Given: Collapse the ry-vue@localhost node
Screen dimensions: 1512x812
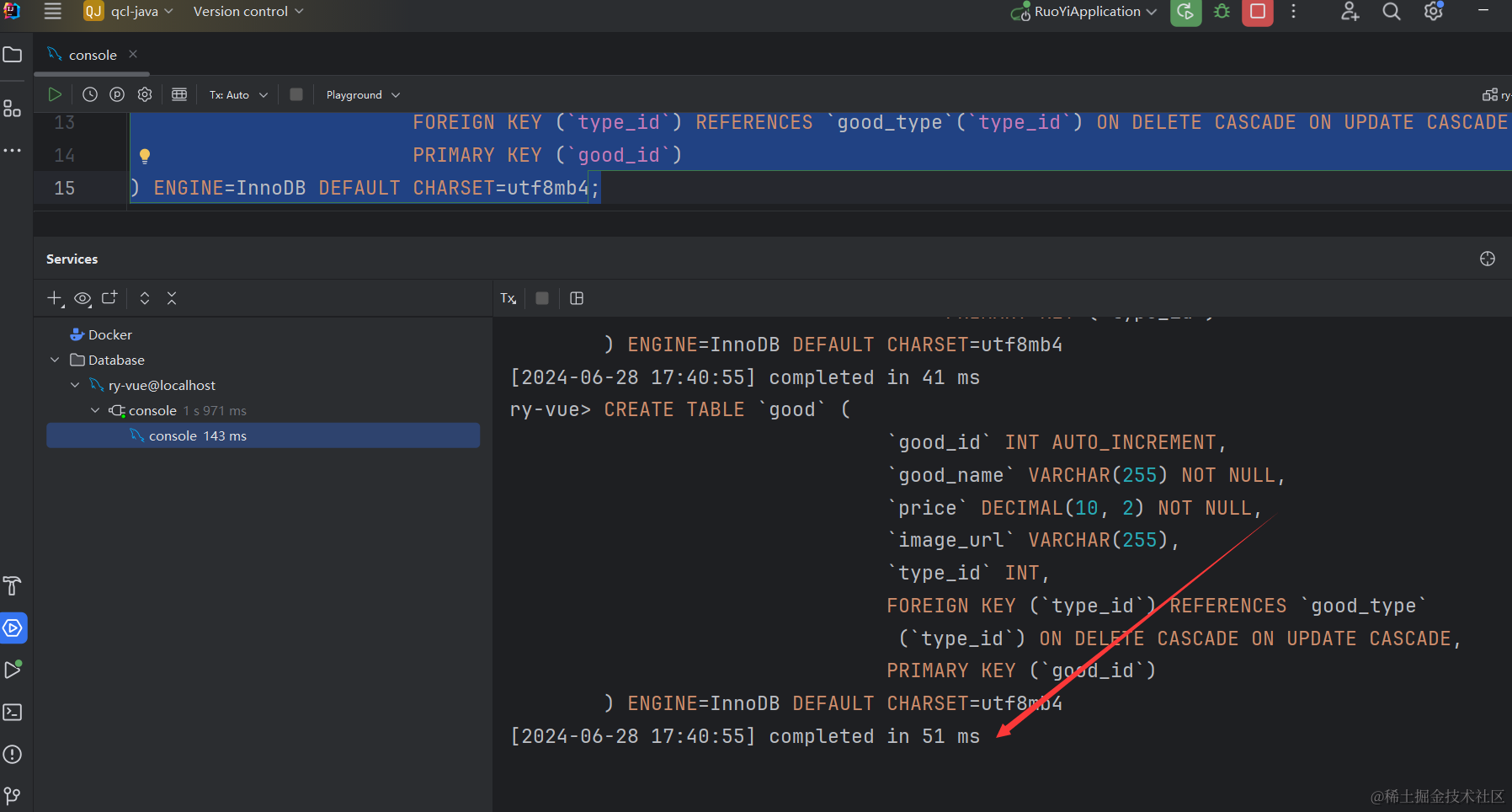Looking at the screenshot, I should (x=75, y=385).
